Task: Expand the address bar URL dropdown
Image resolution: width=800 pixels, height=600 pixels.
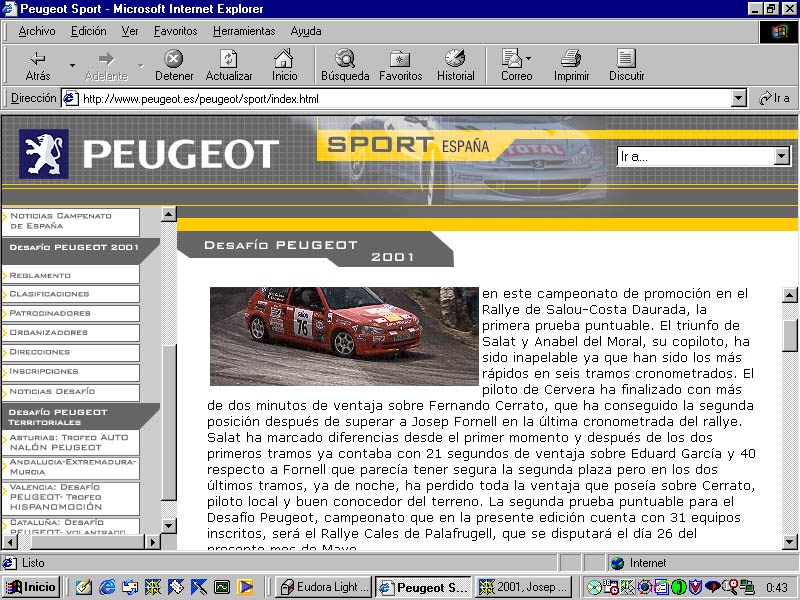Action: (738, 98)
